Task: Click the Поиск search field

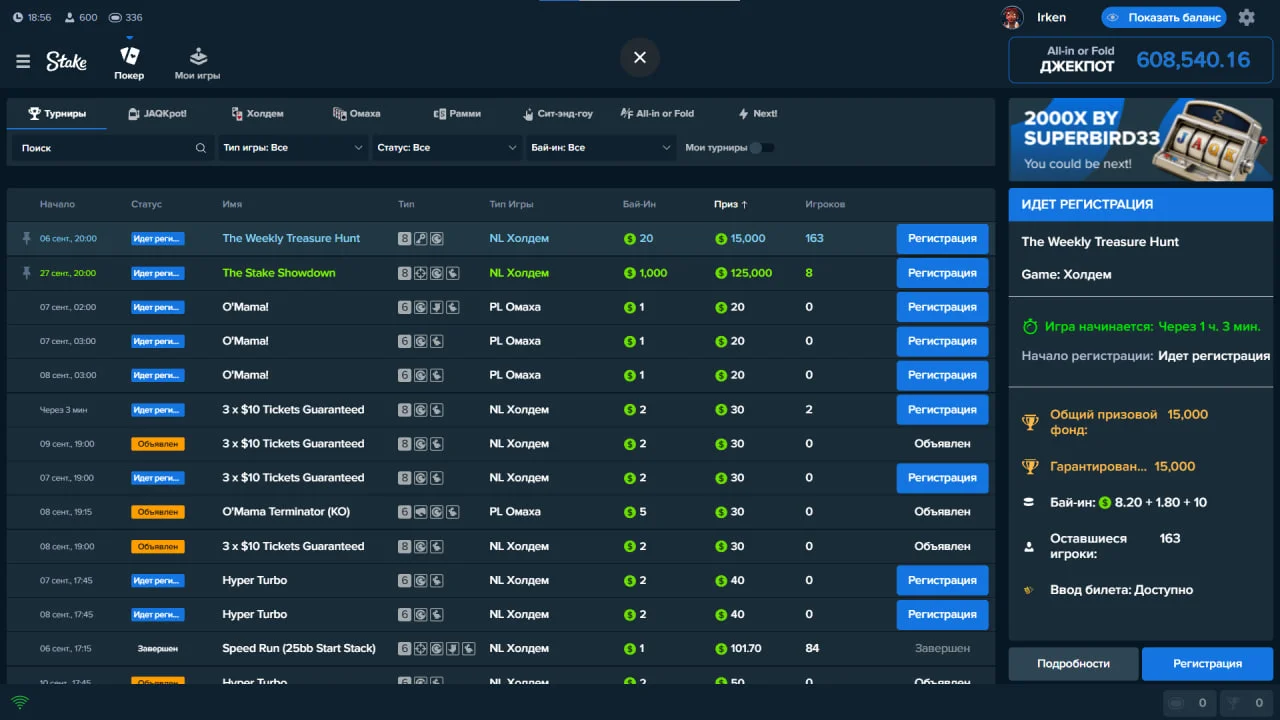Action: [113, 148]
